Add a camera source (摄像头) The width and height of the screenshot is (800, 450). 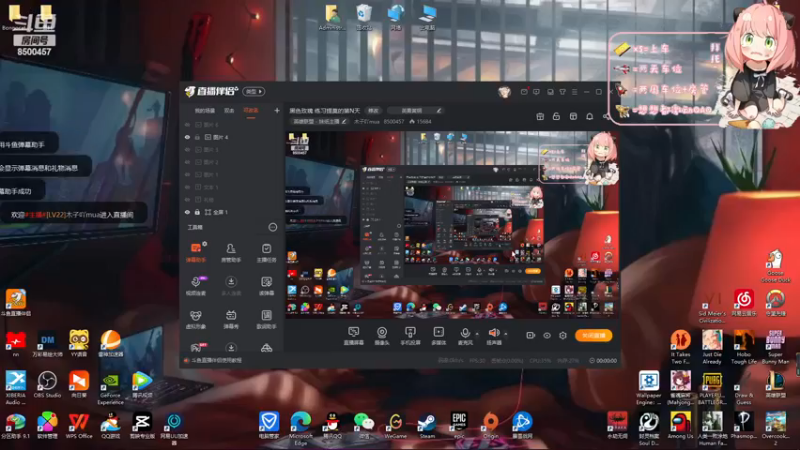pos(382,336)
